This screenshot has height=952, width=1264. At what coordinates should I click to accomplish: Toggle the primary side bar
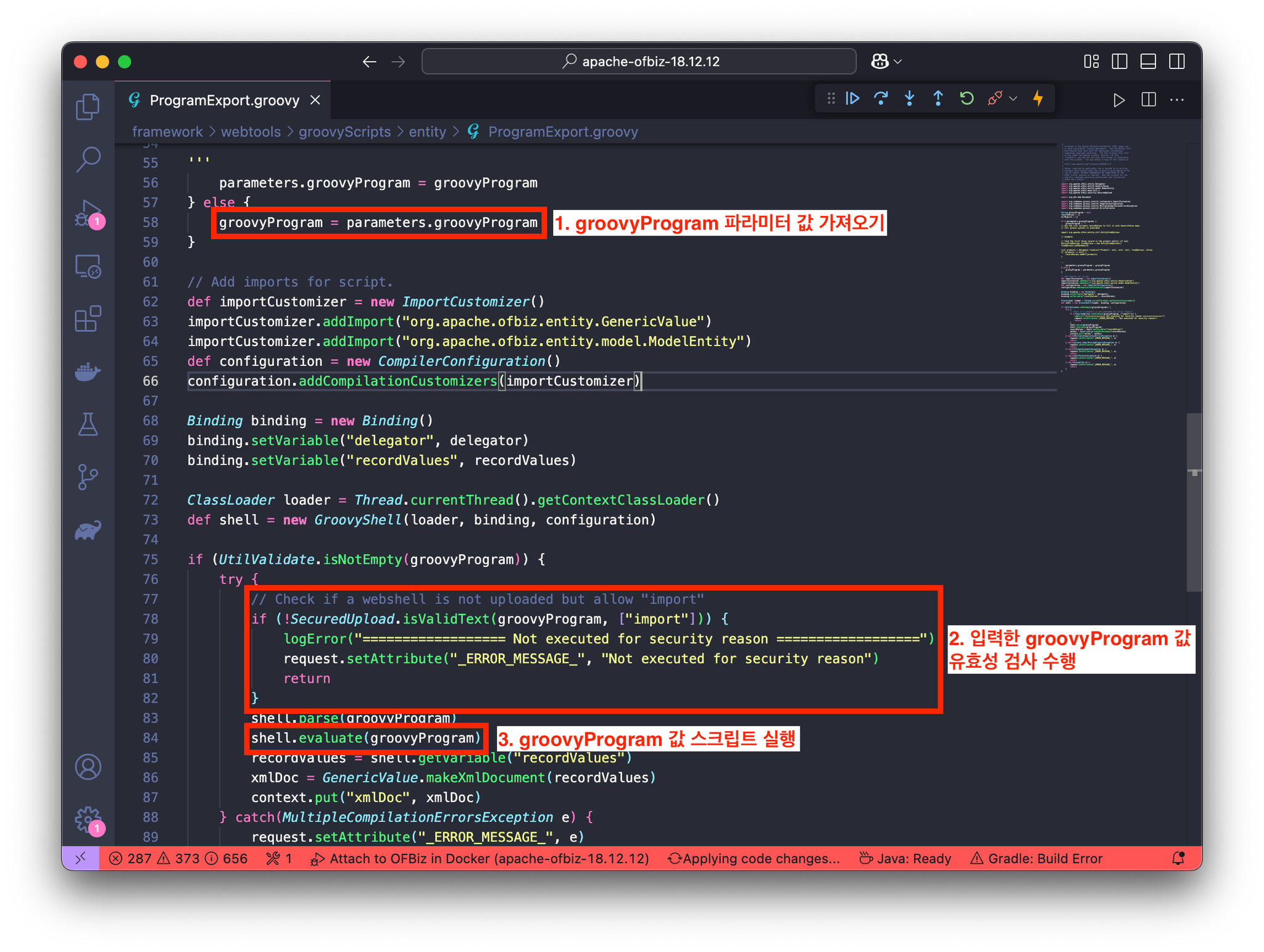(x=1120, y=62)
